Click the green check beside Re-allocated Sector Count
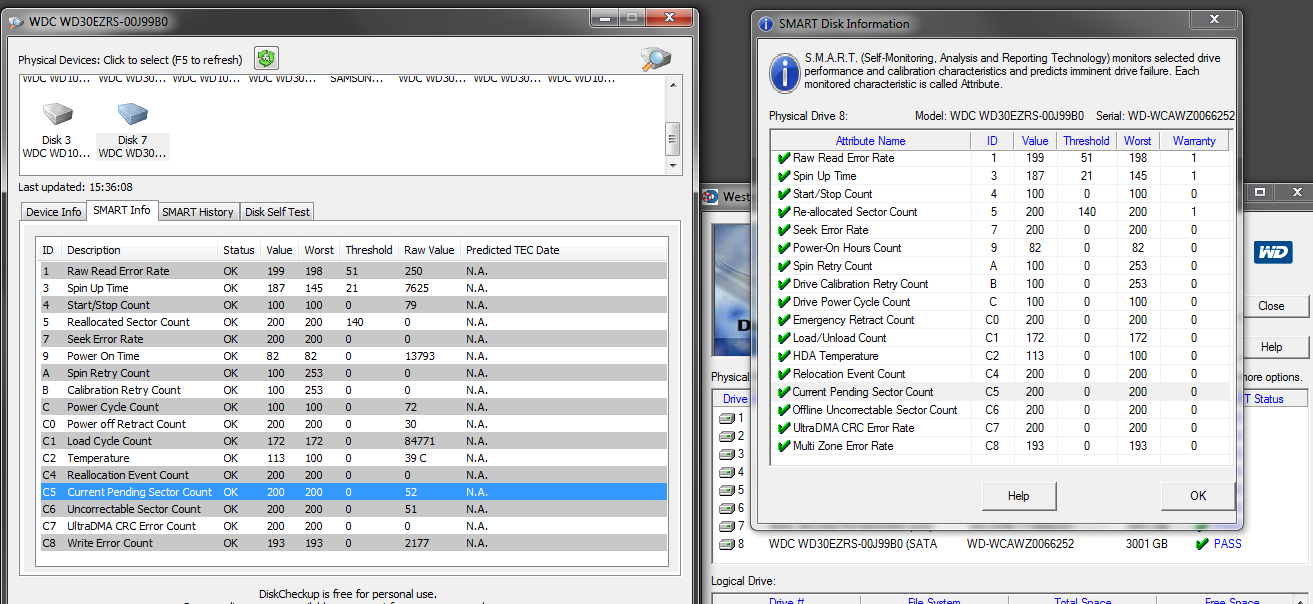 point(783,212)
